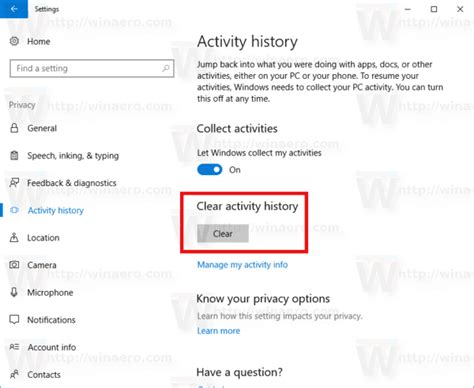Open the Camera icon in sidebar
This screenshot has width=474, height=388.
(14, 265)
